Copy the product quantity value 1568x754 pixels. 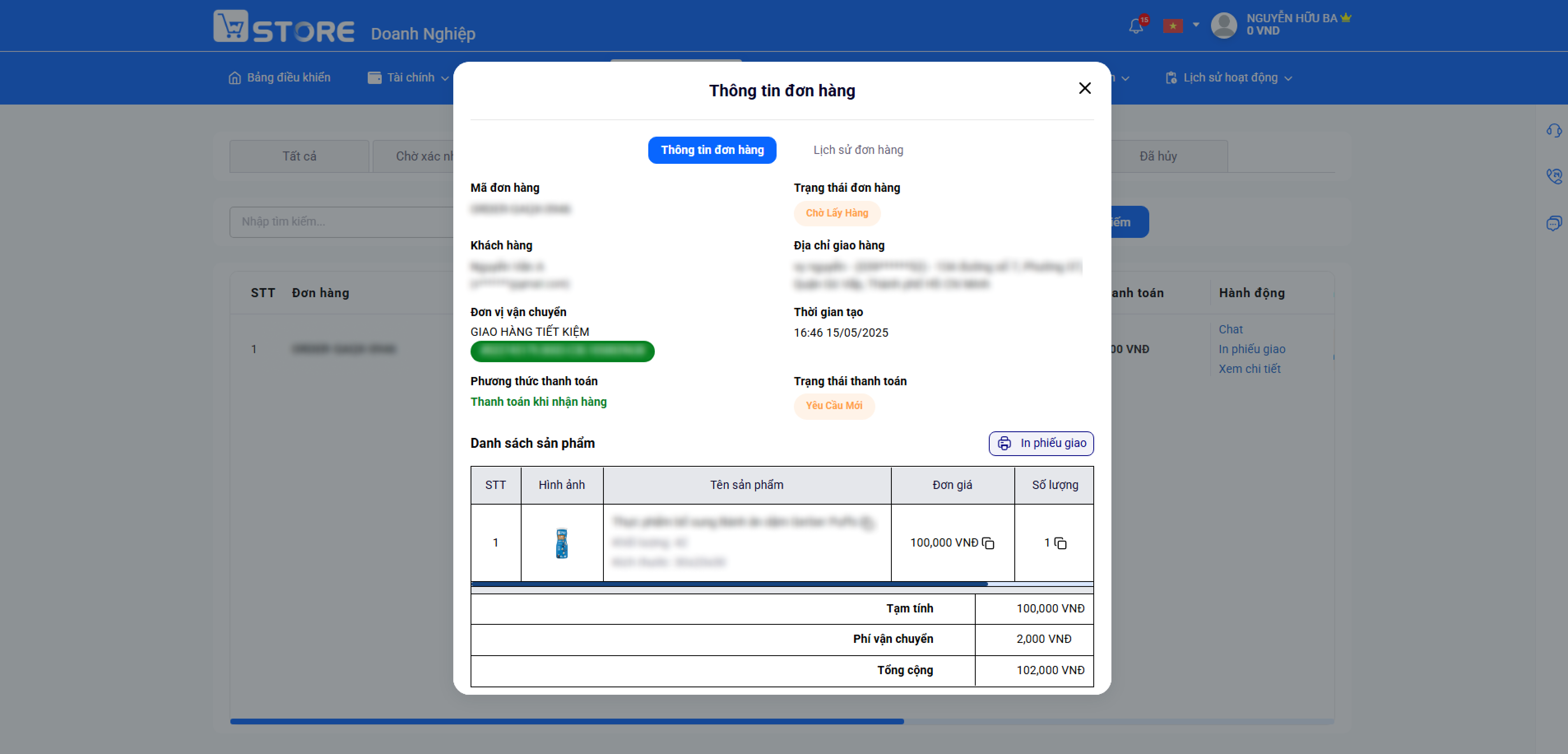(x=1060, y=543)
